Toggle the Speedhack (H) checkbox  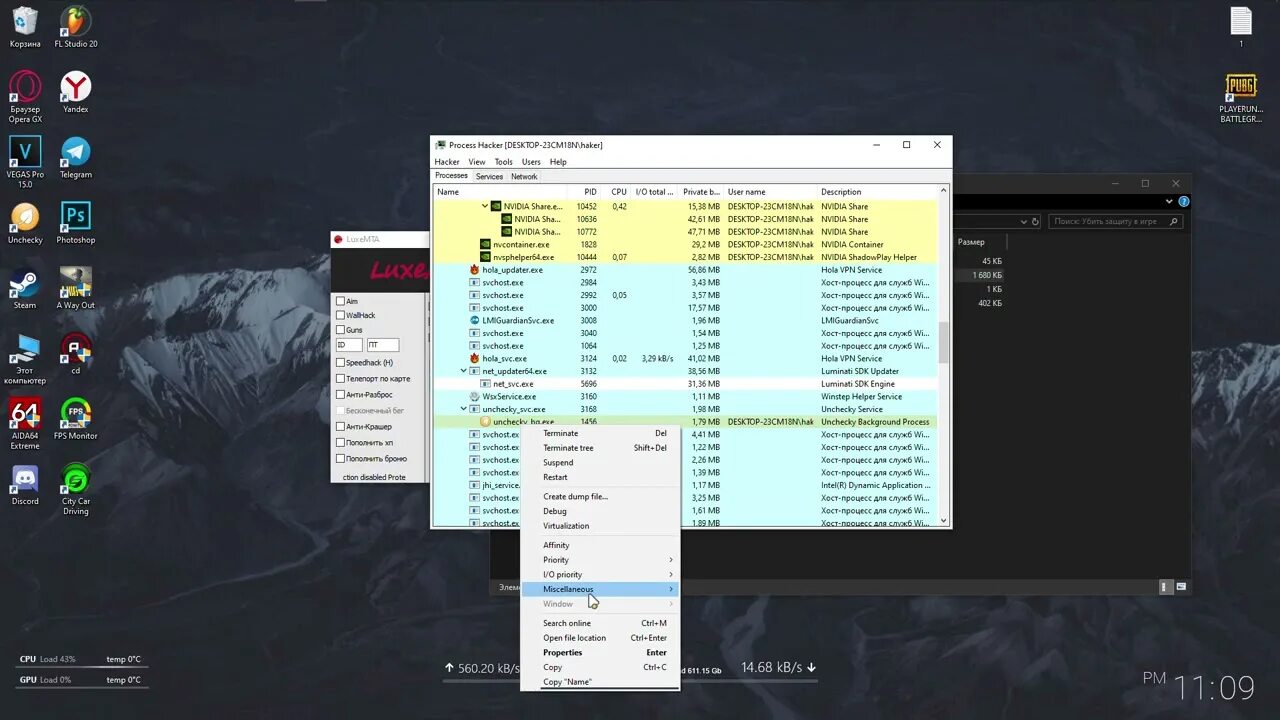(340, 363)
